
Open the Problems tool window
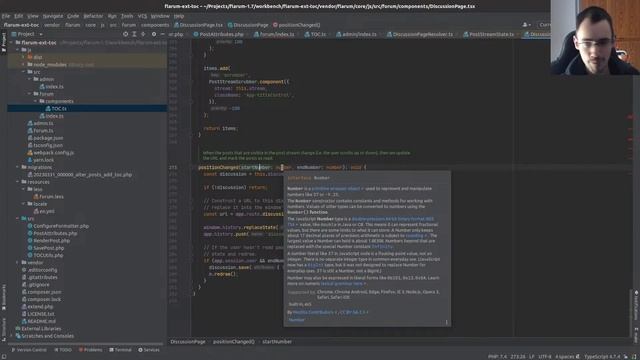(90, 350)
